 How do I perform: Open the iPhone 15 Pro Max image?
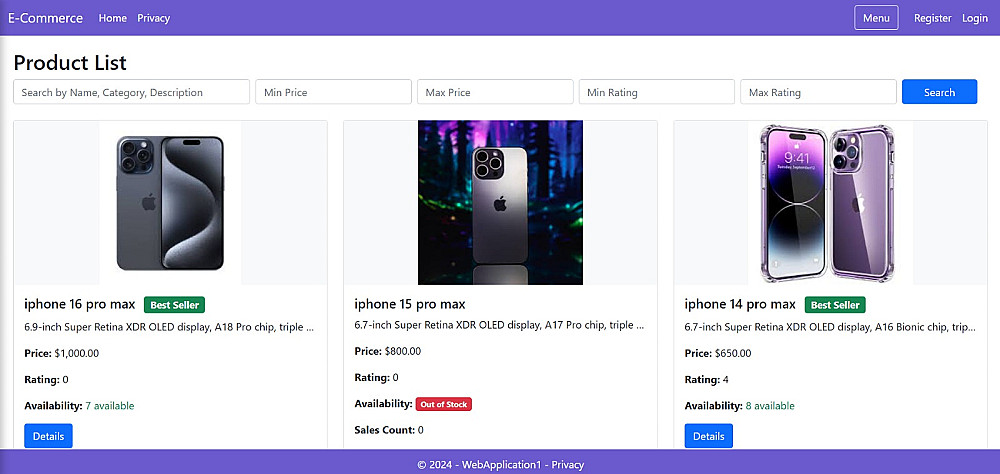(500, 203)
